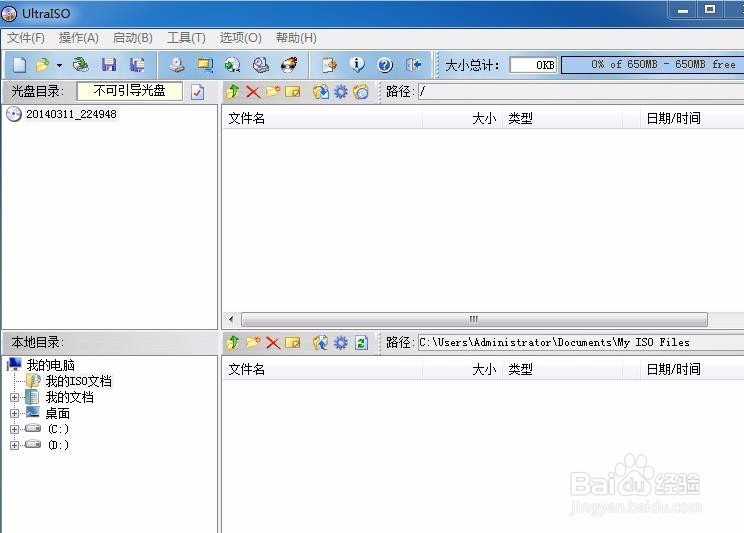Save the image with the floppy disk icon

pos(109,65)
